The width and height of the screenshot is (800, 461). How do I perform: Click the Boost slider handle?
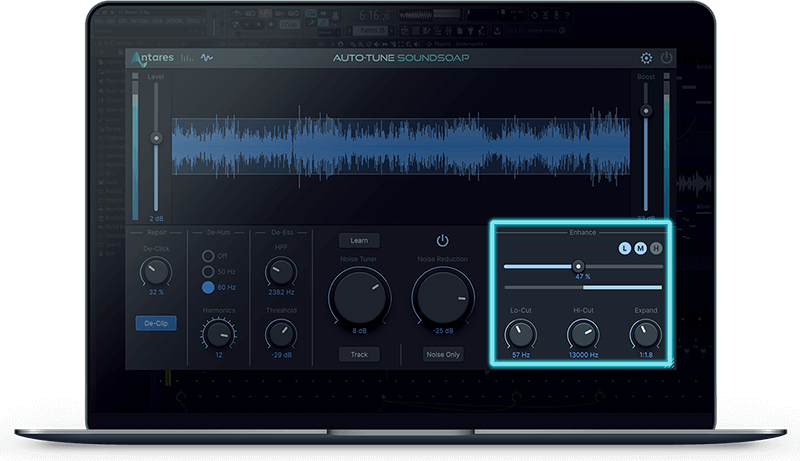click(646, 111)
